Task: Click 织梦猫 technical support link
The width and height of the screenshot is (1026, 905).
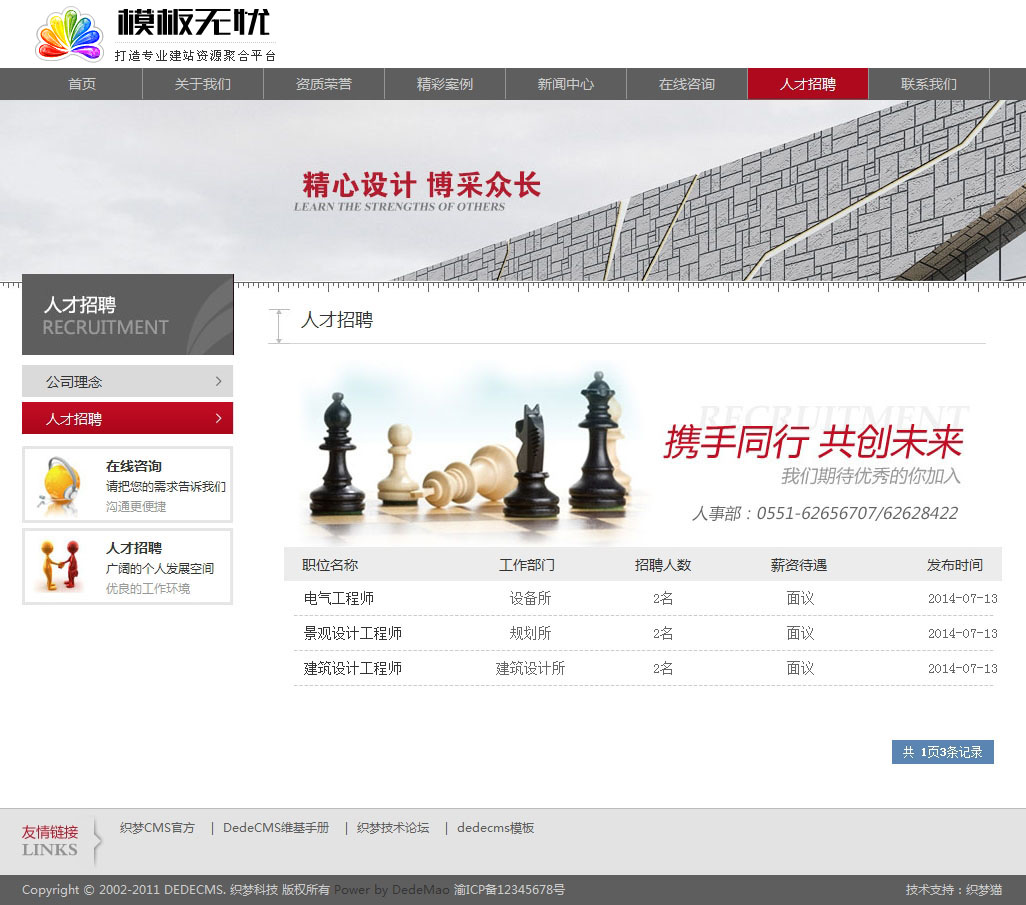Action: (x=983, y=890)
